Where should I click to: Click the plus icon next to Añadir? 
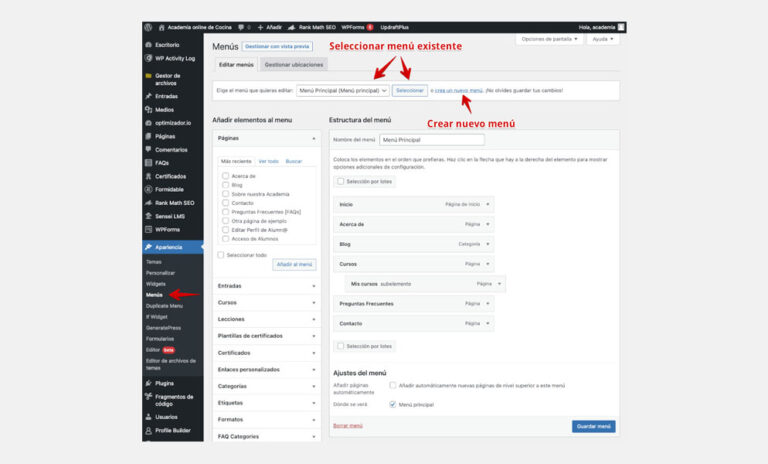tap(261, 27)
